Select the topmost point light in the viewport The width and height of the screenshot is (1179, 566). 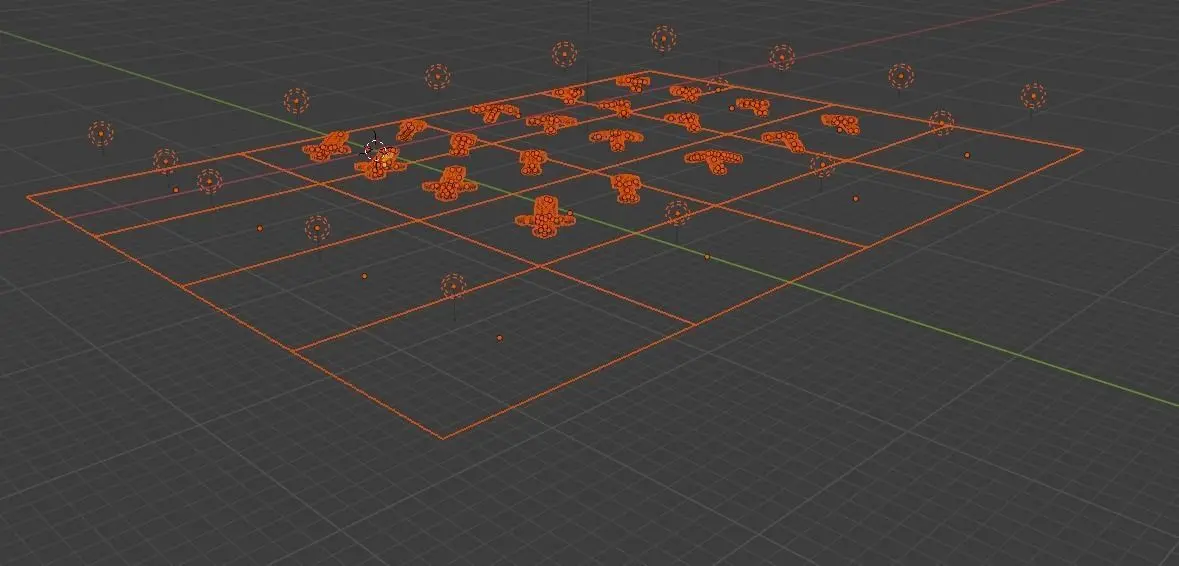(663, 39)
